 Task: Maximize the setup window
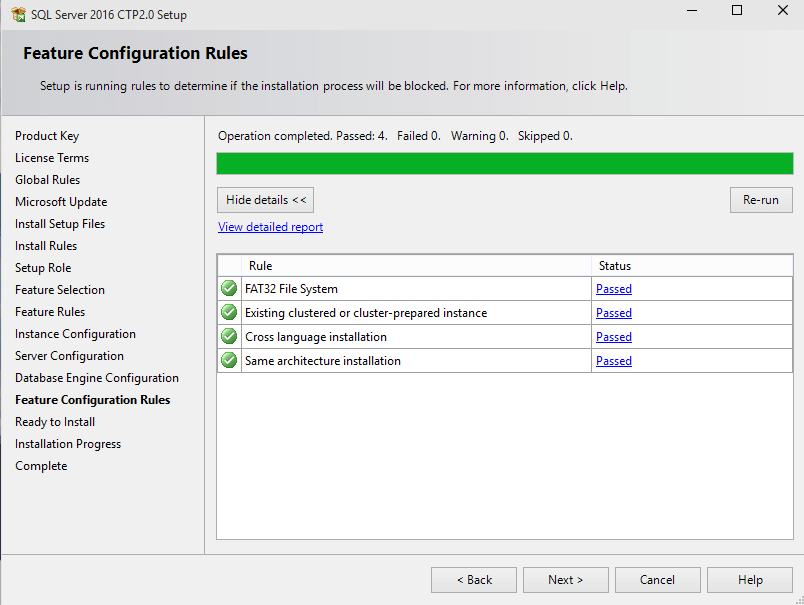[737, 10]
